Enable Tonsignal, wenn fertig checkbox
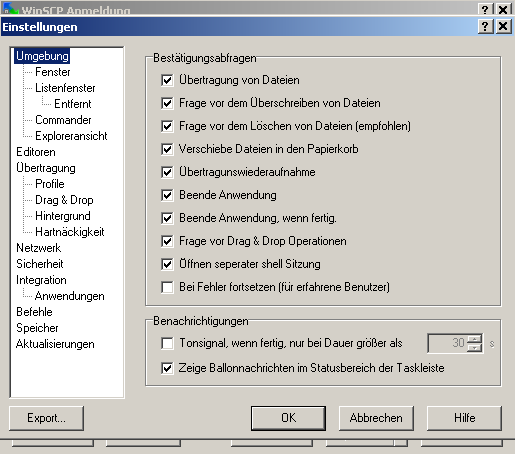 (167, 343)
